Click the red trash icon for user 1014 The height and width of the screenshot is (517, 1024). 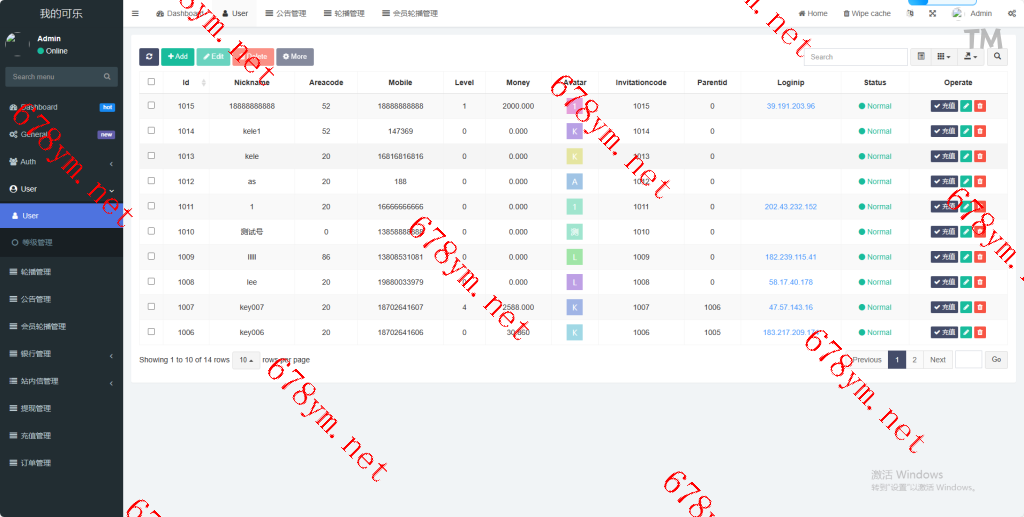pos(980,131)
